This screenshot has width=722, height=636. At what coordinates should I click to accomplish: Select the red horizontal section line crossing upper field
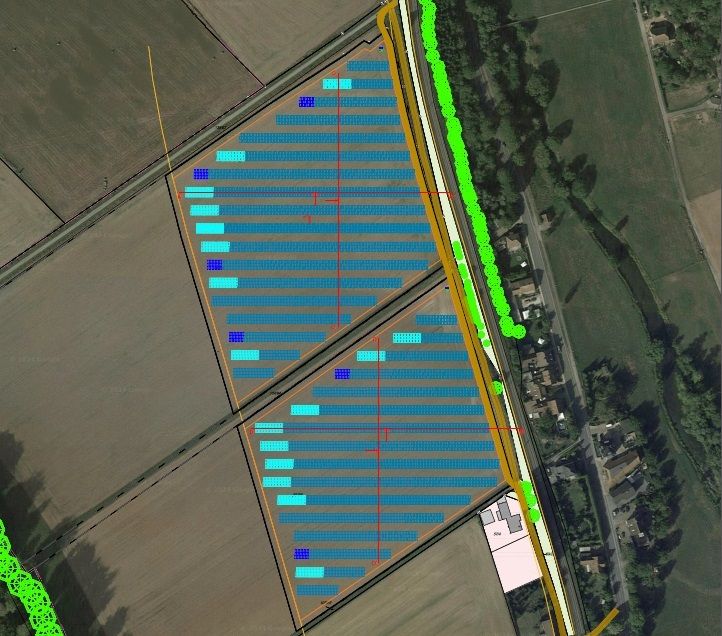point(315,194)
